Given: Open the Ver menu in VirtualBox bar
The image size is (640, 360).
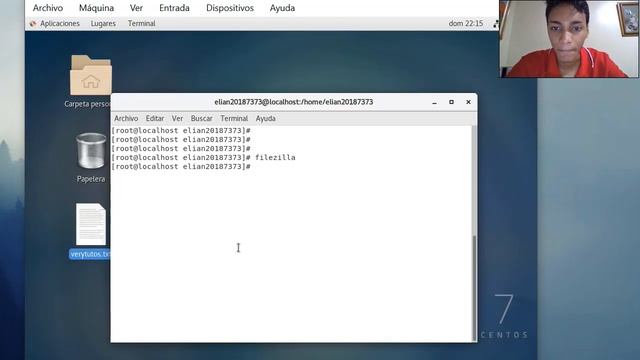Looking at the screenshot, I should click(x=136, y=8).
